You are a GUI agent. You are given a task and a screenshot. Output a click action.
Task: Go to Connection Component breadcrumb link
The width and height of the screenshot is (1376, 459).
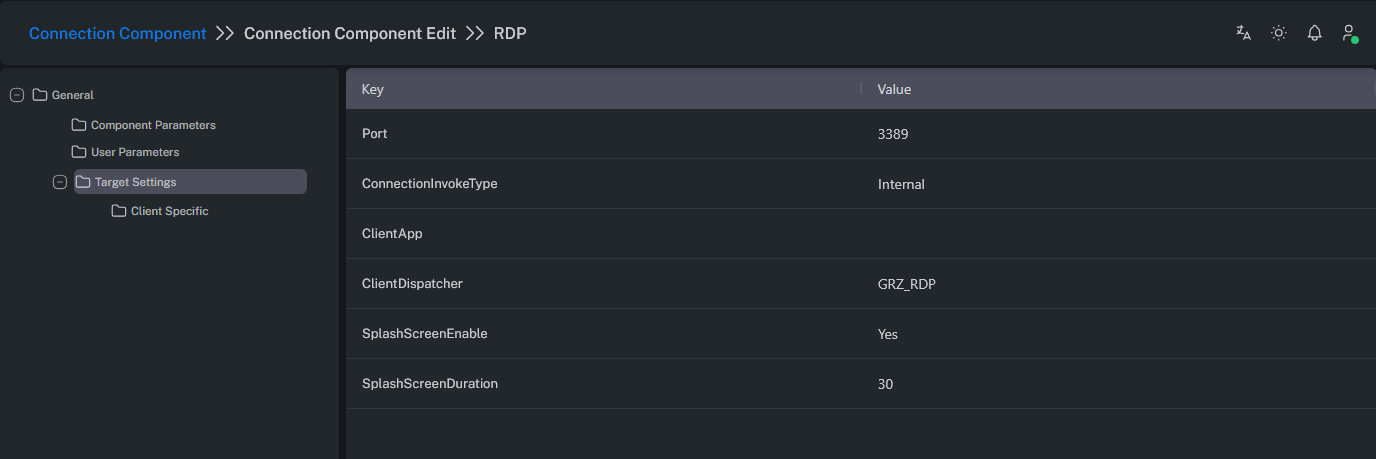(x=117, y=33)
